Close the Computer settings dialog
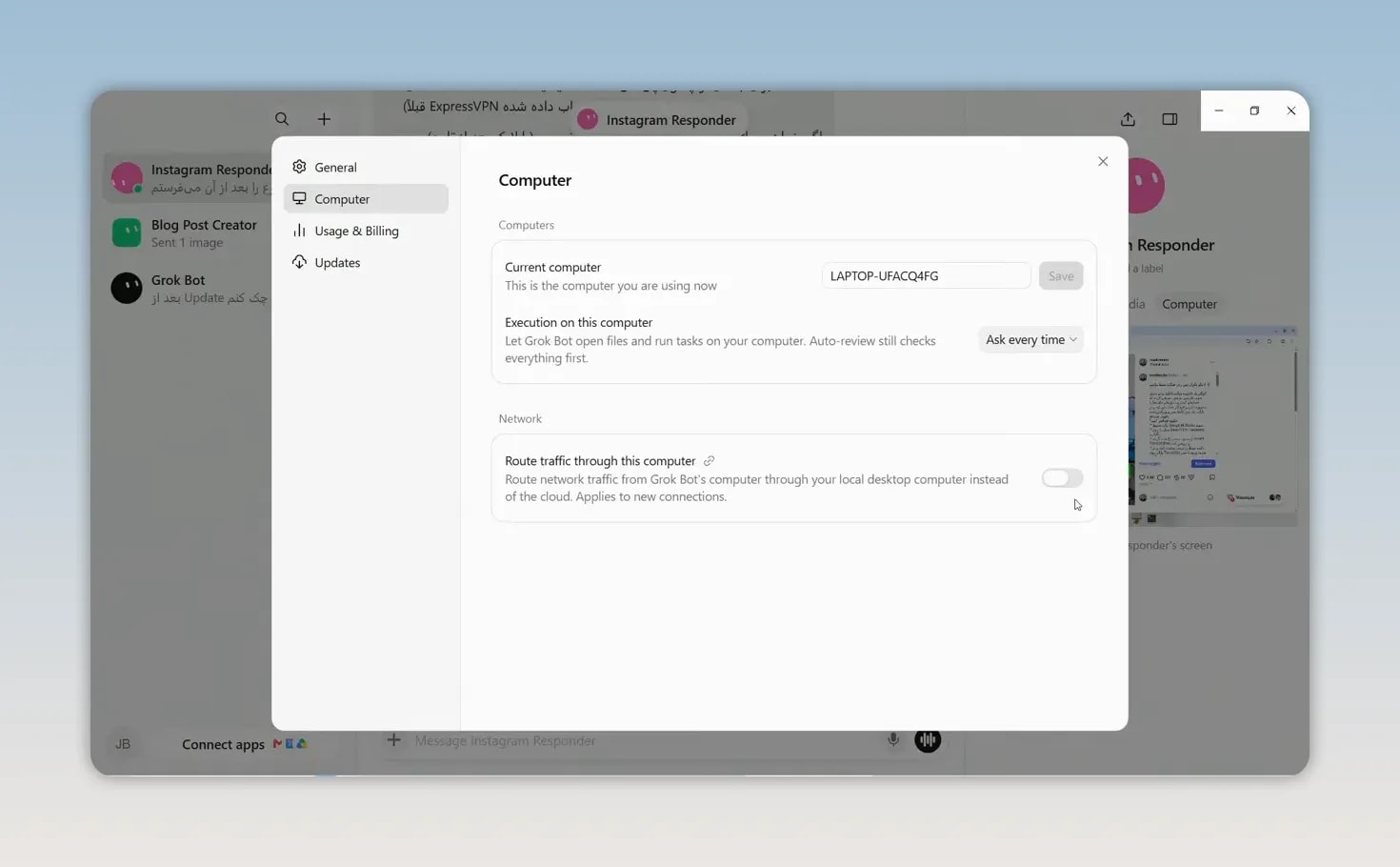This screenshot has width=1400, height=867. pyautogui.click(x=1103, y=161)
